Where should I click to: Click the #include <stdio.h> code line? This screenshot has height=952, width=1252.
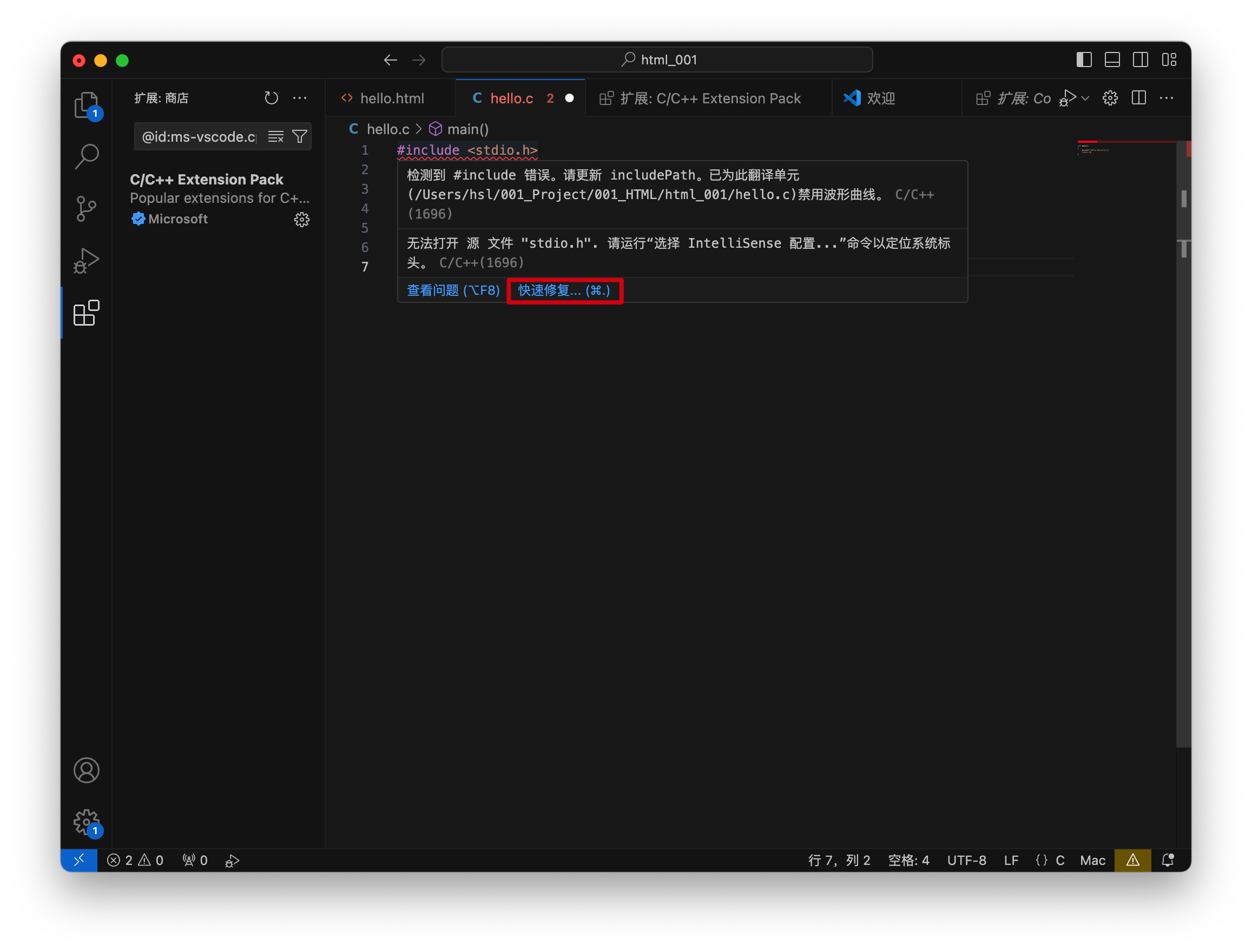tap(467, 150)
